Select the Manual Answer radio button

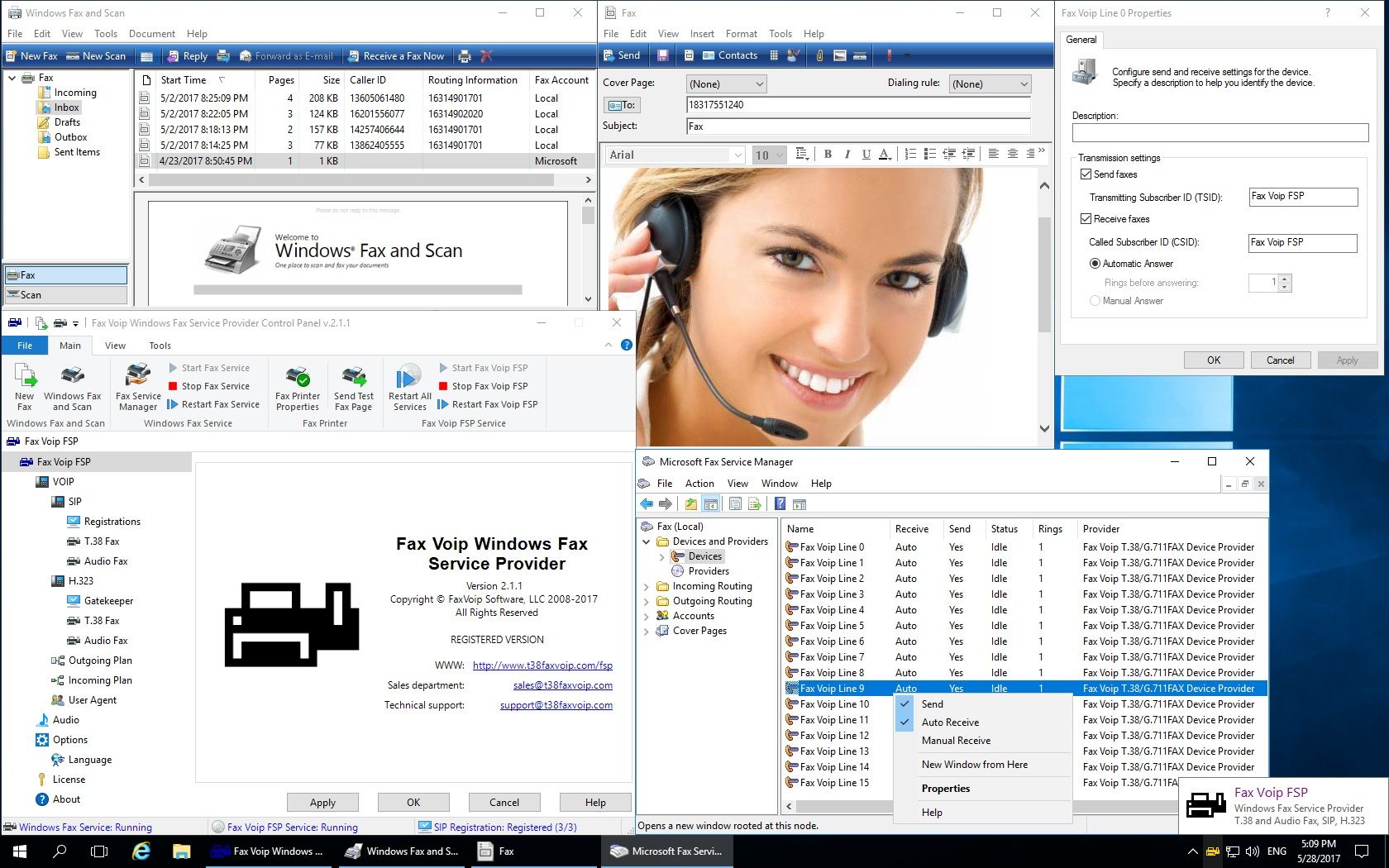click(1095, 301)
